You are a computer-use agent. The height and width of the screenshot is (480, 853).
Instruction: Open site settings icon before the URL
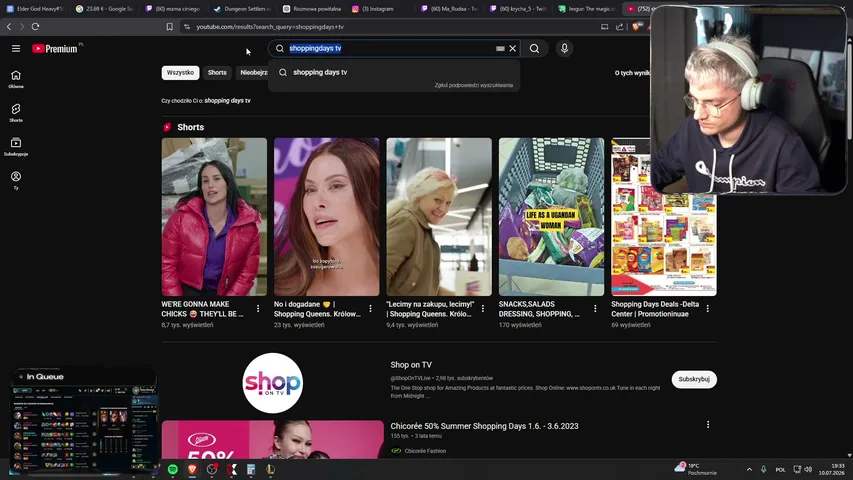pyautogui.click(x=187, y=27)
